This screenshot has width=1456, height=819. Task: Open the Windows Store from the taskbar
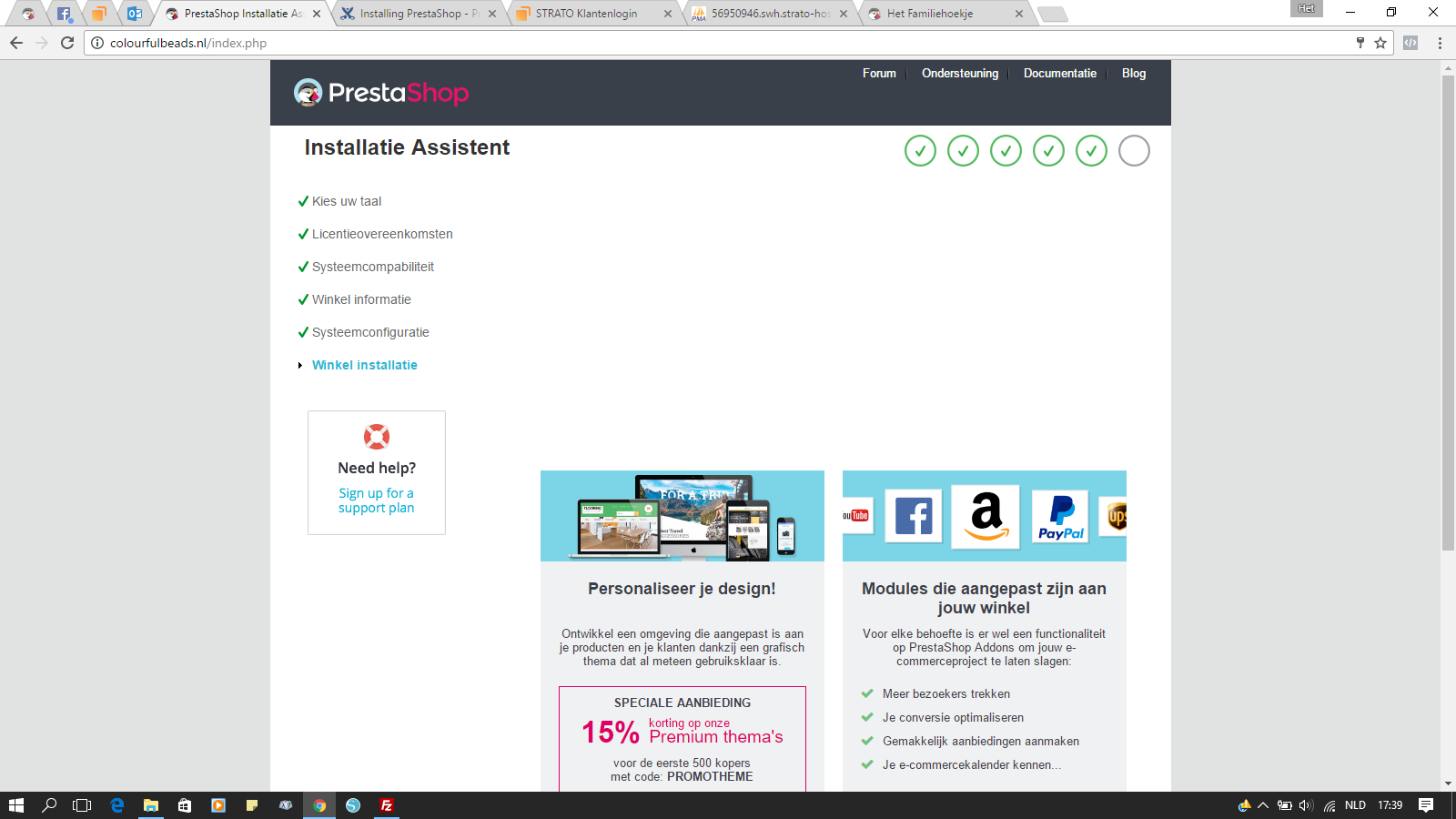coord(185,805)
